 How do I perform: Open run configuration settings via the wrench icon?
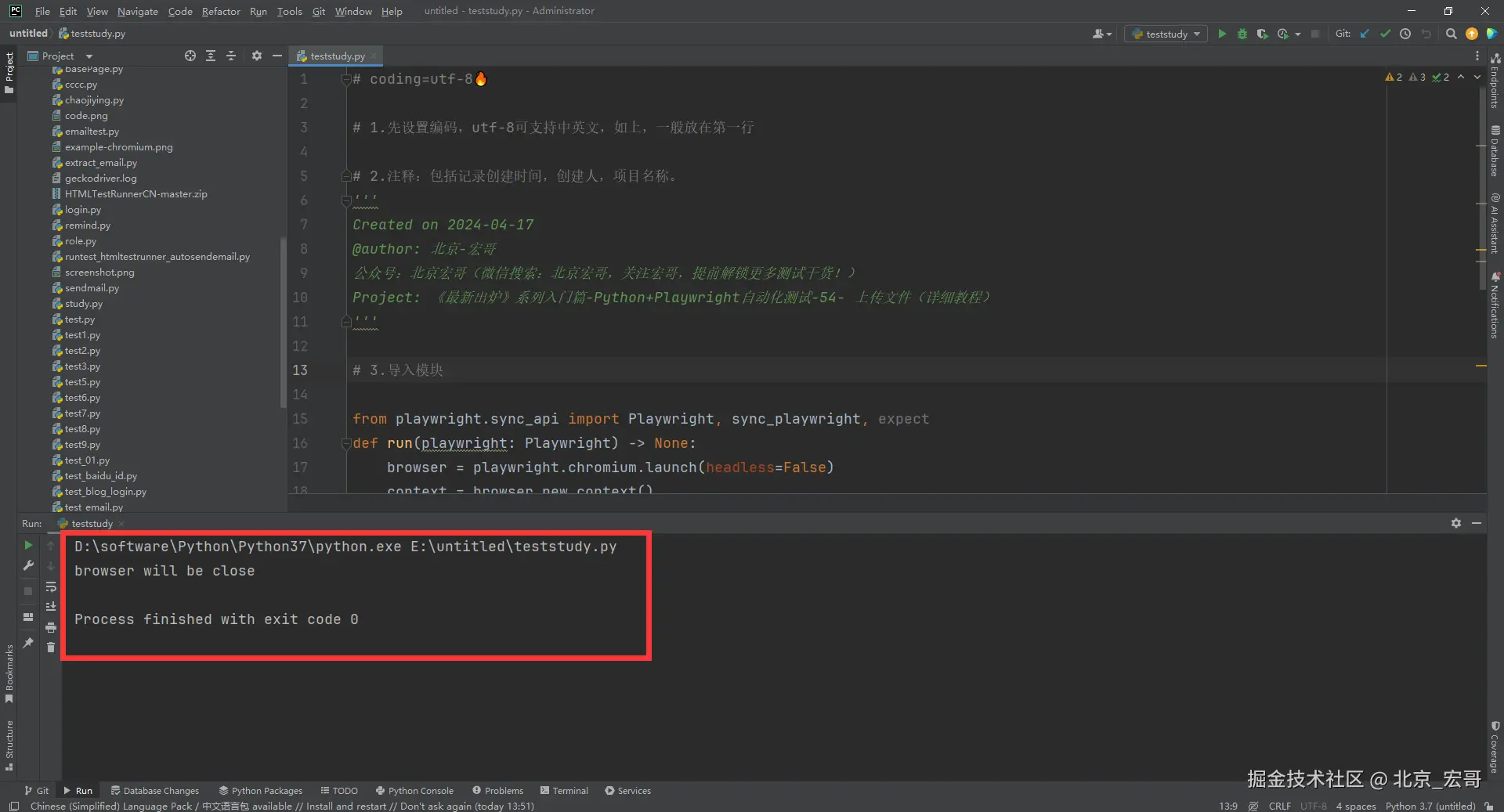click(x=28, y=565)
